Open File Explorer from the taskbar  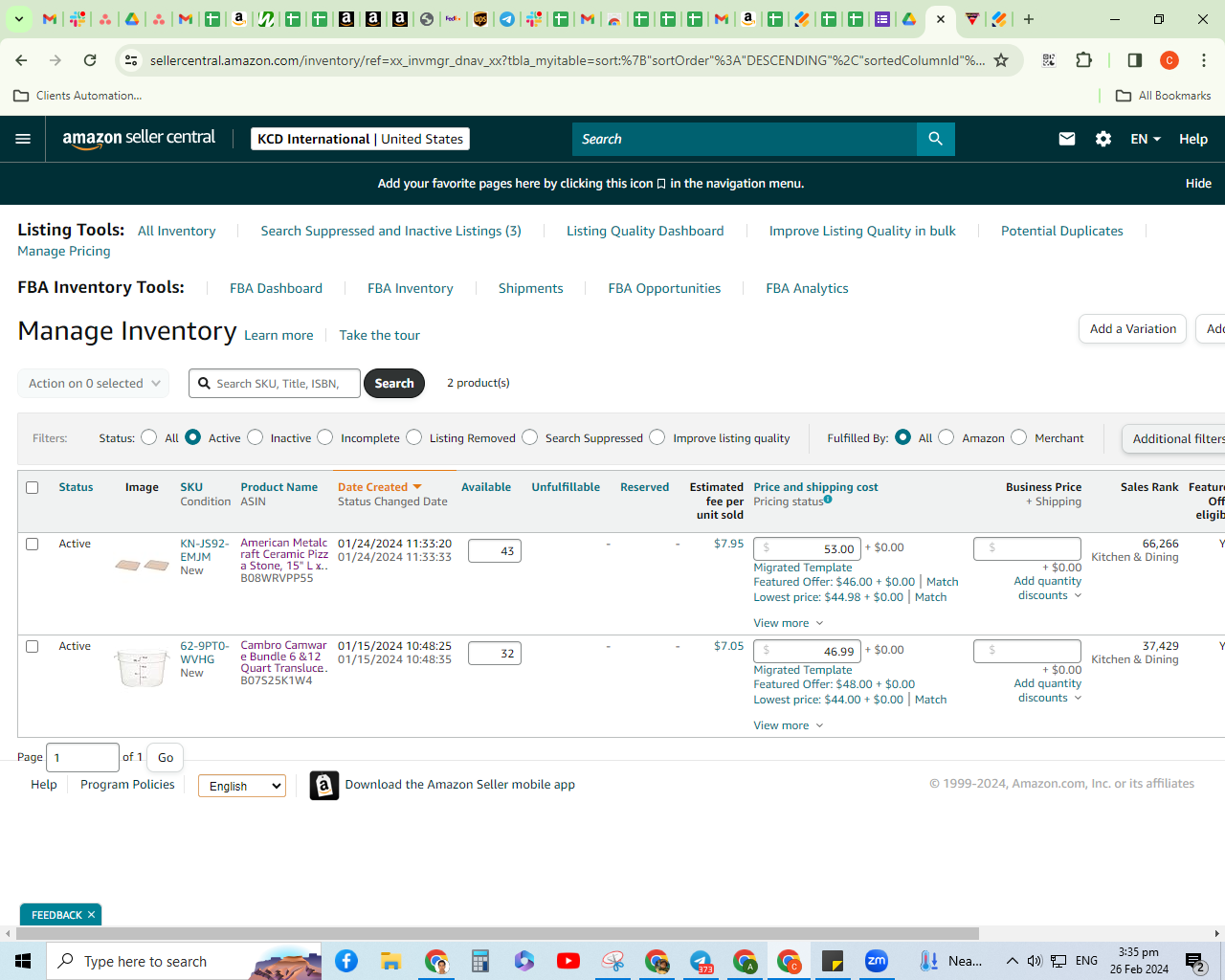390,961
